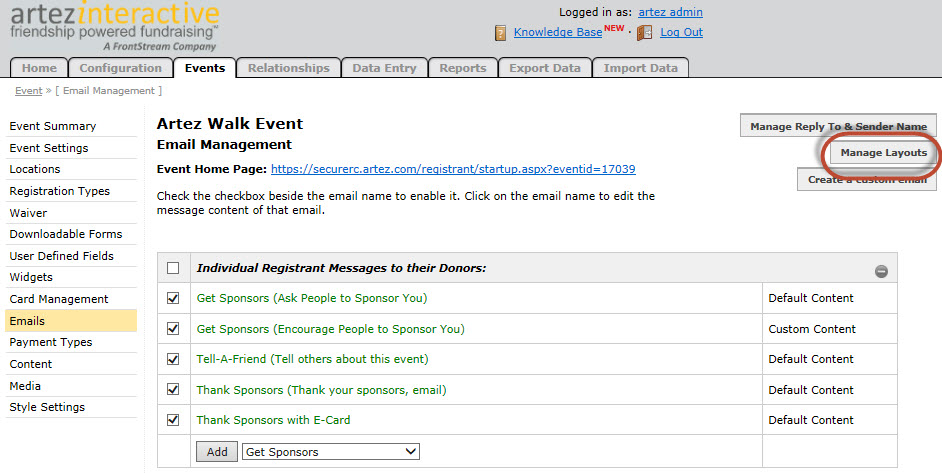The height and width of the screenshot is (473, 942).
Task: Go to the Relationships tab
Action: pyautogui.click(x=288, y=68)
